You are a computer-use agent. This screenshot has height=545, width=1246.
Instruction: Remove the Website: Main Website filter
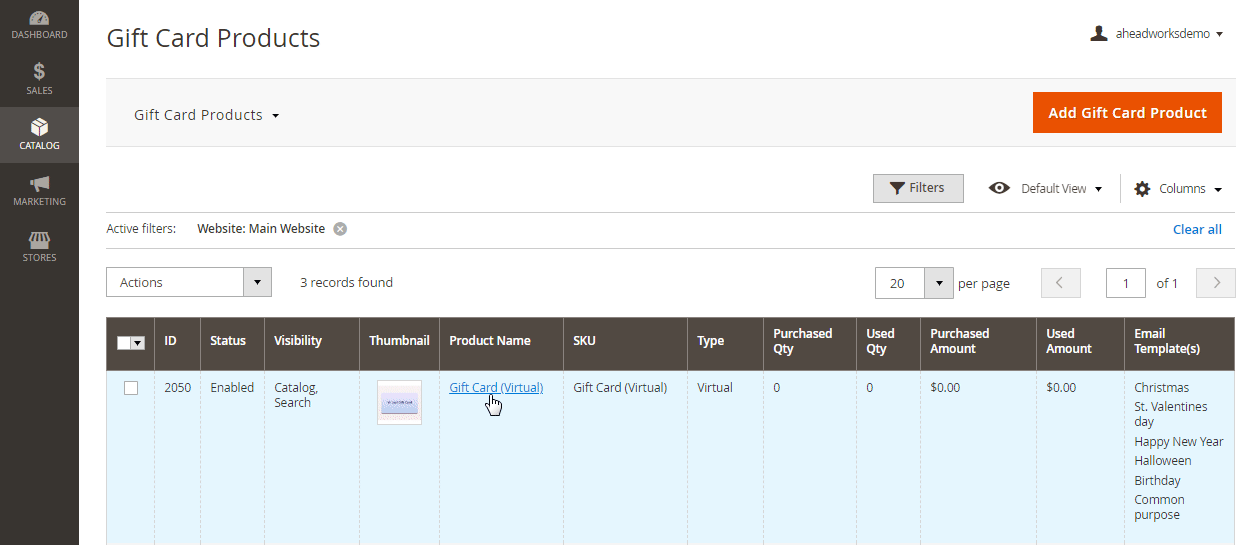pyautogui.click(x=340, y=229)
